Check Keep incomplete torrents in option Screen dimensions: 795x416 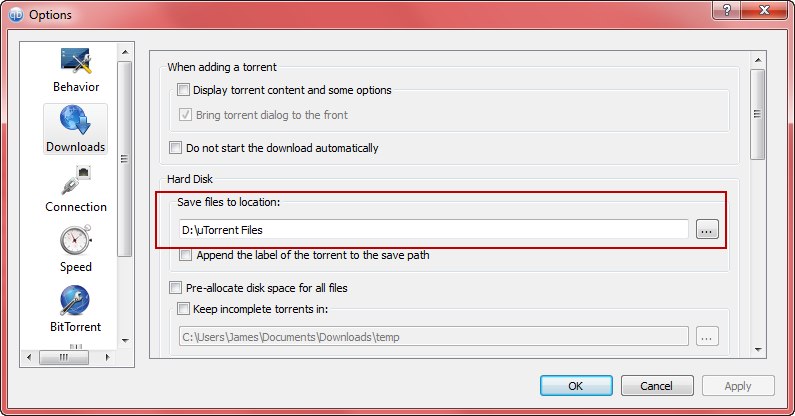[x=183, y=309]
